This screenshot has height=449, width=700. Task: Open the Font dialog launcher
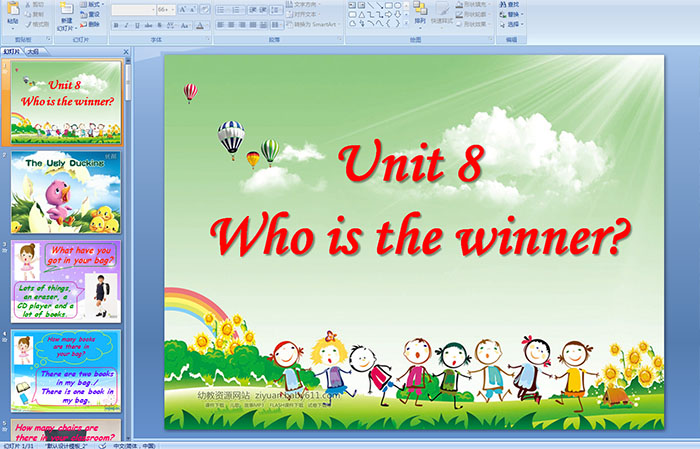pyautogui.click(x=208, y=40)
